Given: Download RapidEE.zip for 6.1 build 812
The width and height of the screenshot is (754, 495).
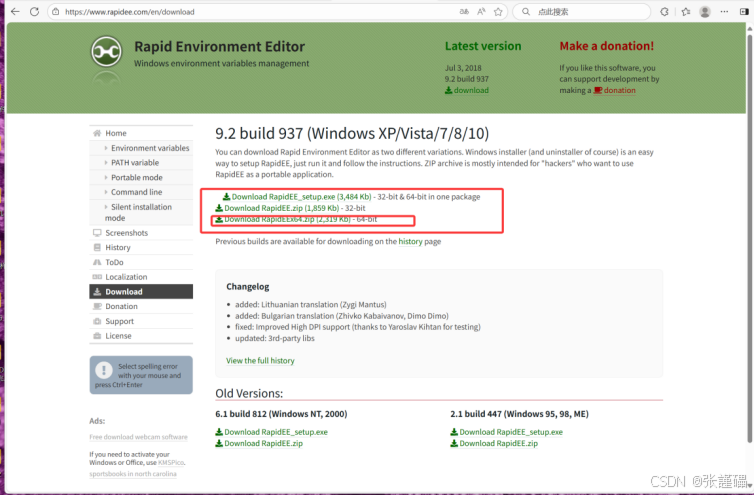Looking at the screenshot, I should point(259,444).
